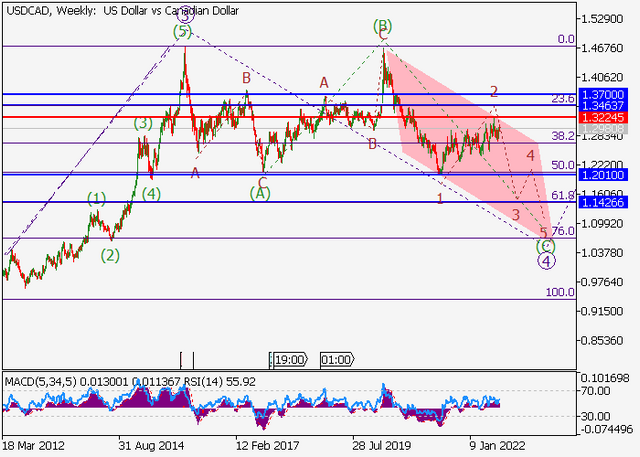Click the 1.52900 price scale value
640x457 pixels.
click(603, 19)
